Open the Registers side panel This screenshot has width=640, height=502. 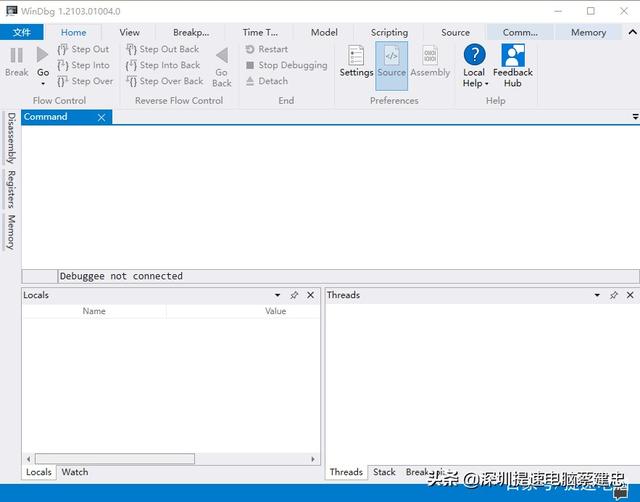click(x=11, y=189)
